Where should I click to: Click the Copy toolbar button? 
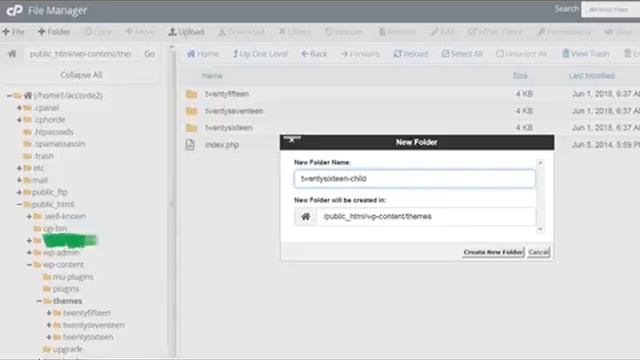[x=98, y=31]
